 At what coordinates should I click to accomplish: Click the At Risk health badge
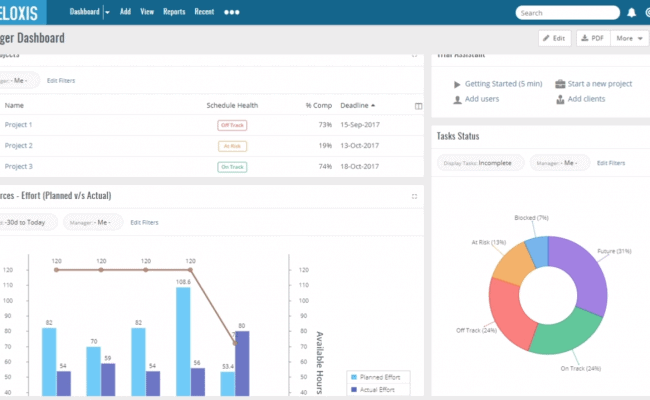232,146
